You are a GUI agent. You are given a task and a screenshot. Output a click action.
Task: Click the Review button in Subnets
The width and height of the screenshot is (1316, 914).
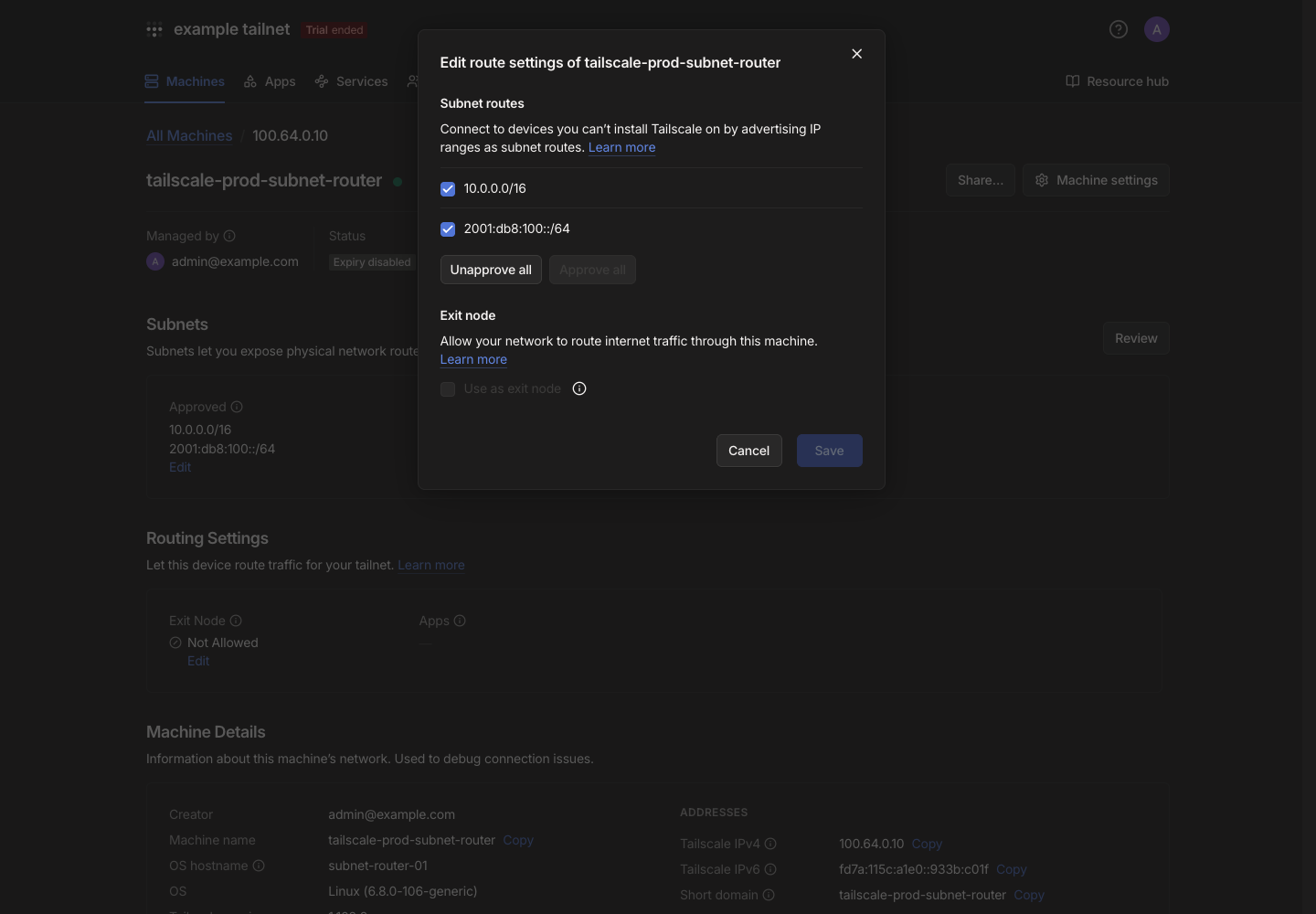pyautogui.click(x=1136, y=338)
